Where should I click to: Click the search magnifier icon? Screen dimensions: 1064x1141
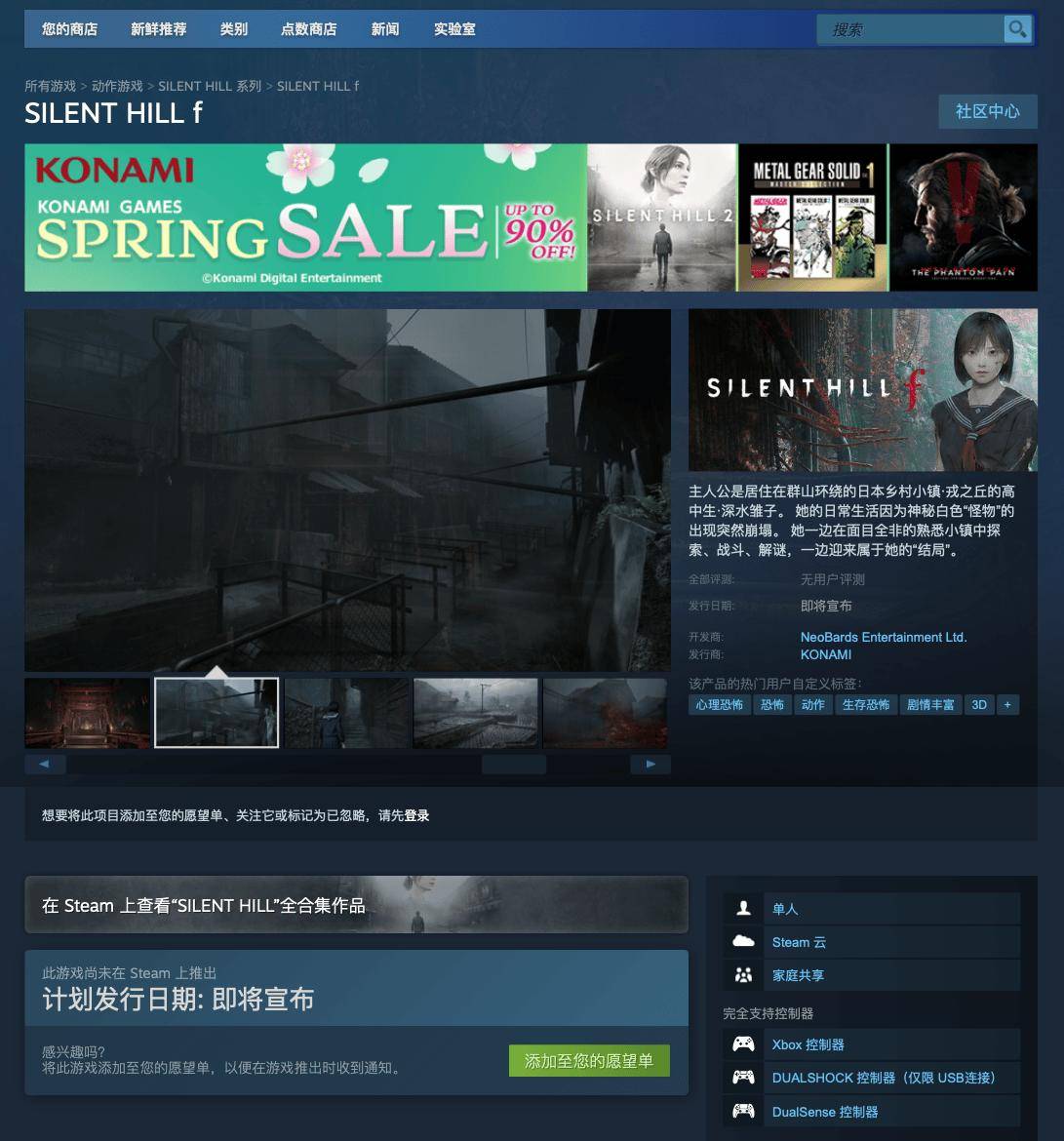tap(1017, 29)
